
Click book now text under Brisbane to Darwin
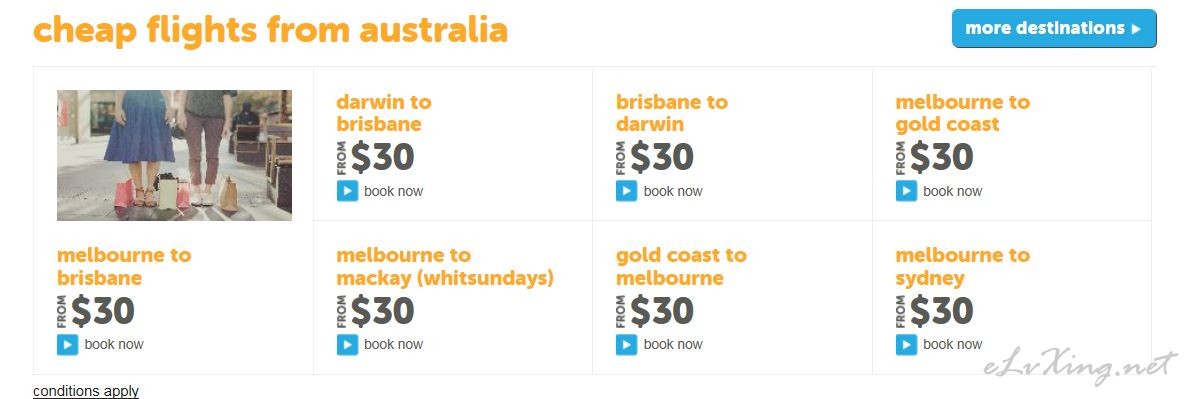pyautogui.click(x=673, y=191)
